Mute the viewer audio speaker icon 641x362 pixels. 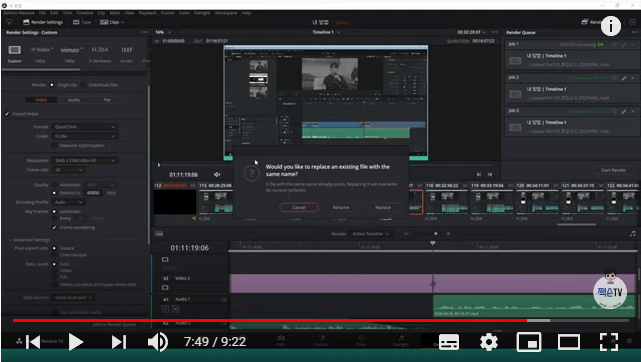[x=217, y=174]
